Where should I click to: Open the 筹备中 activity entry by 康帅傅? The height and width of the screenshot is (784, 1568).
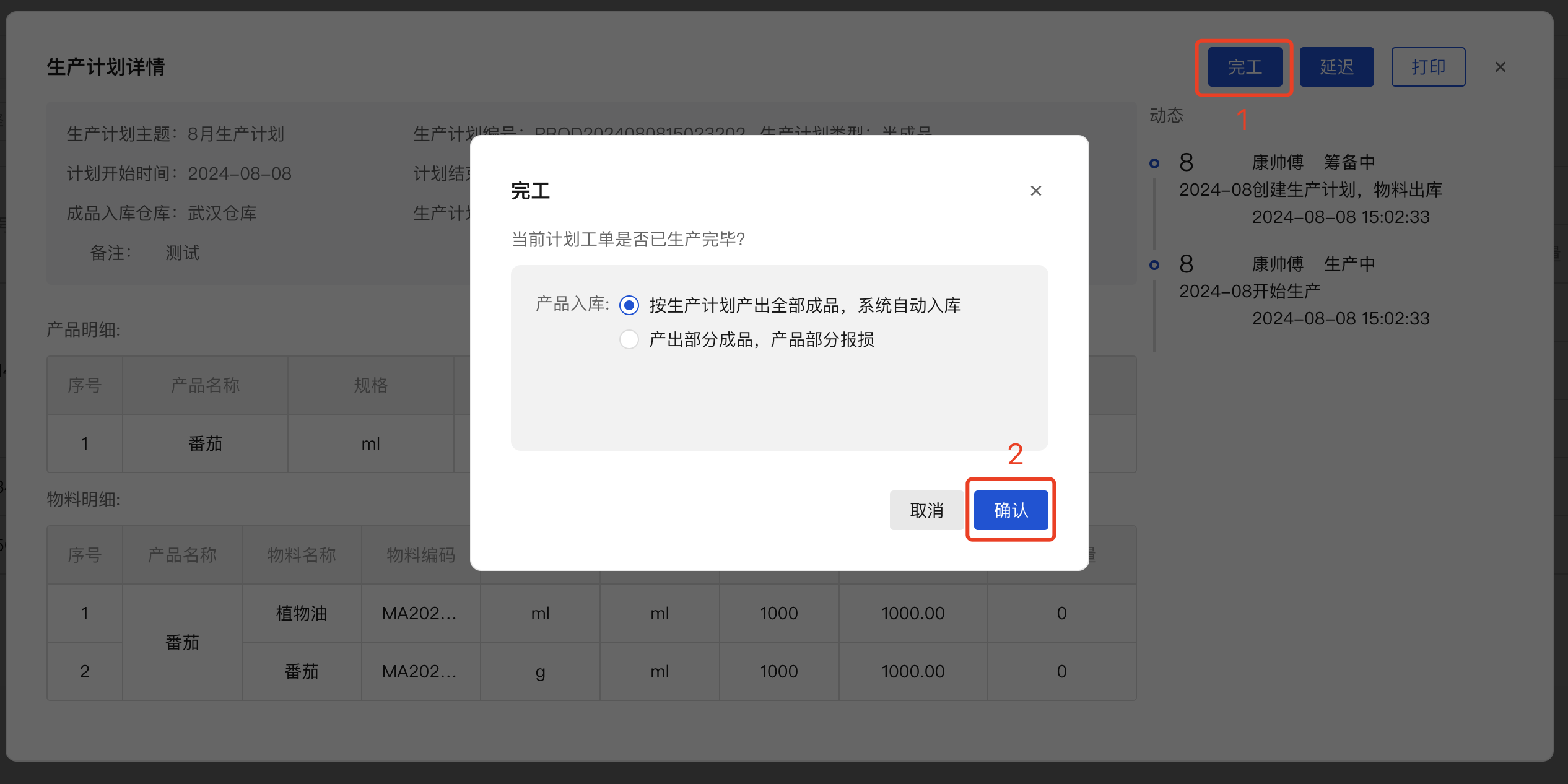1307,162
